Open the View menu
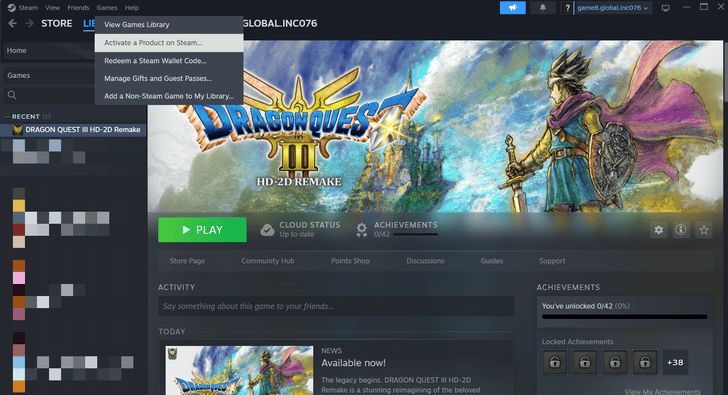728x395 pixels. click(52, 7)
